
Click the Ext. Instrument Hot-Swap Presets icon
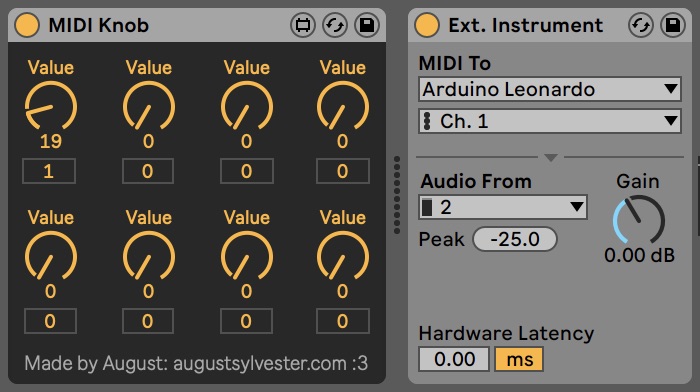point(641,25)
